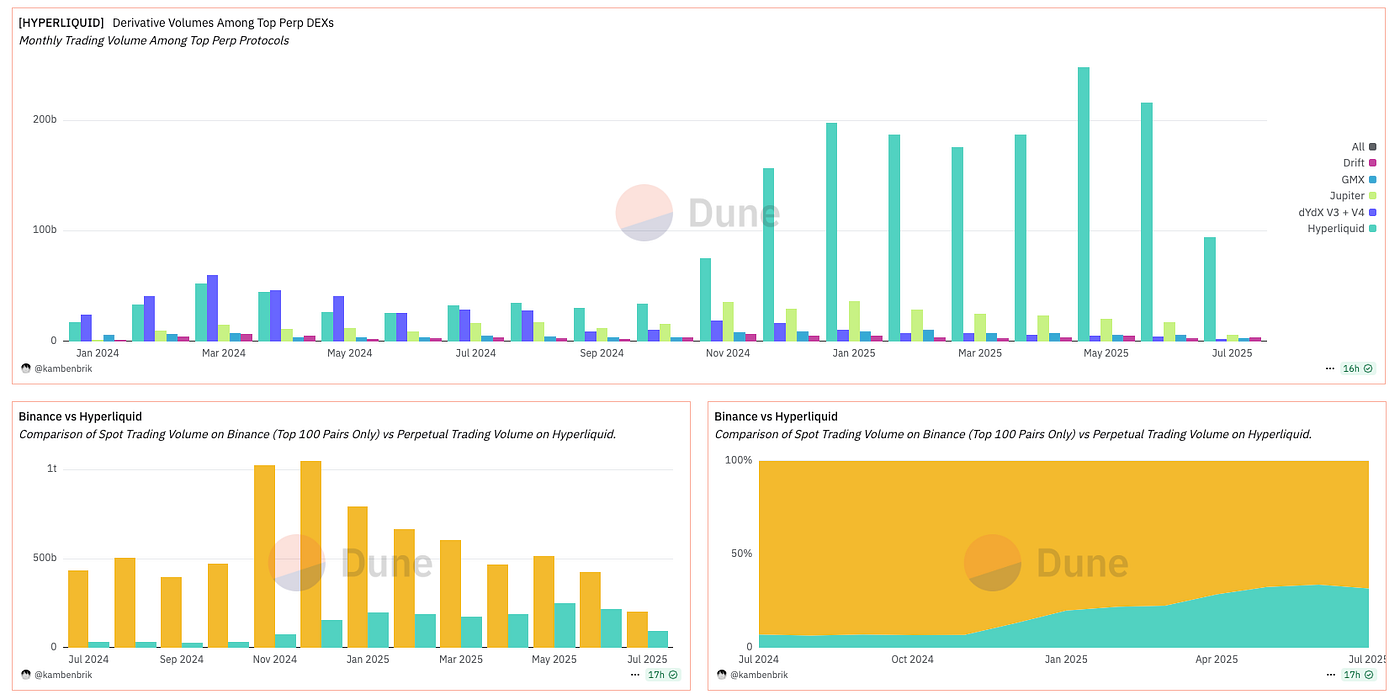Screen dimensions: 1400x699
Task: Click the dYdX V3 + V4 purple legend swatch
Action: tap(1373, 212)
